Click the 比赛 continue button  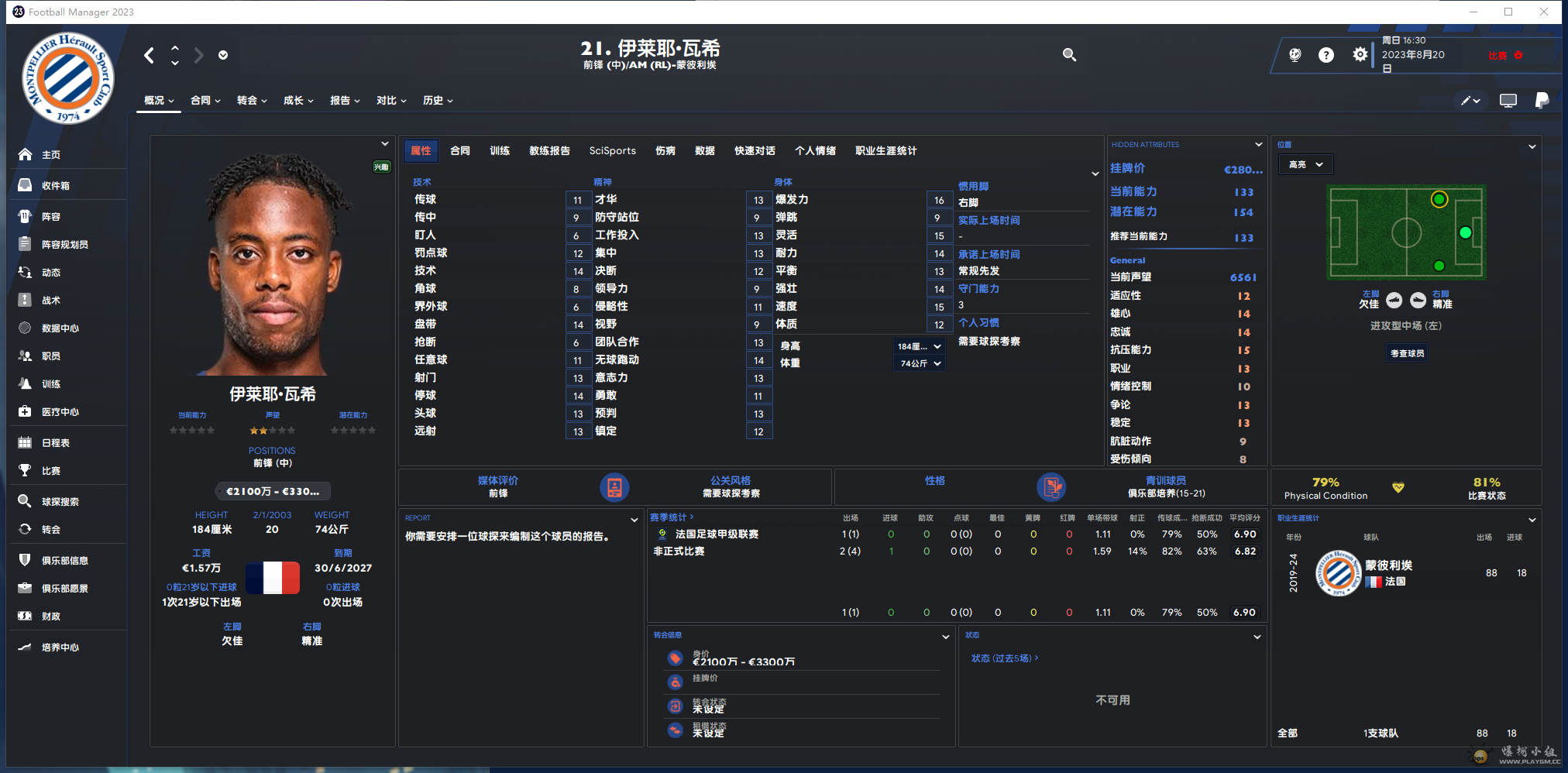click(x=1506, y=56)
